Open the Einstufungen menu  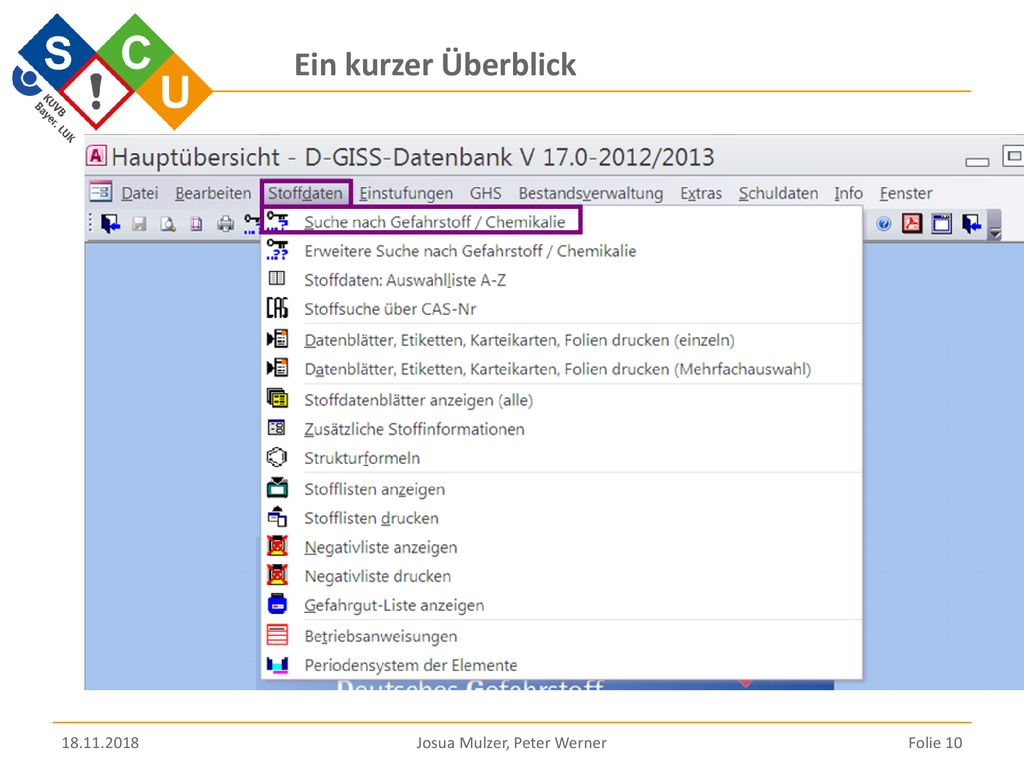pos(406,193)
